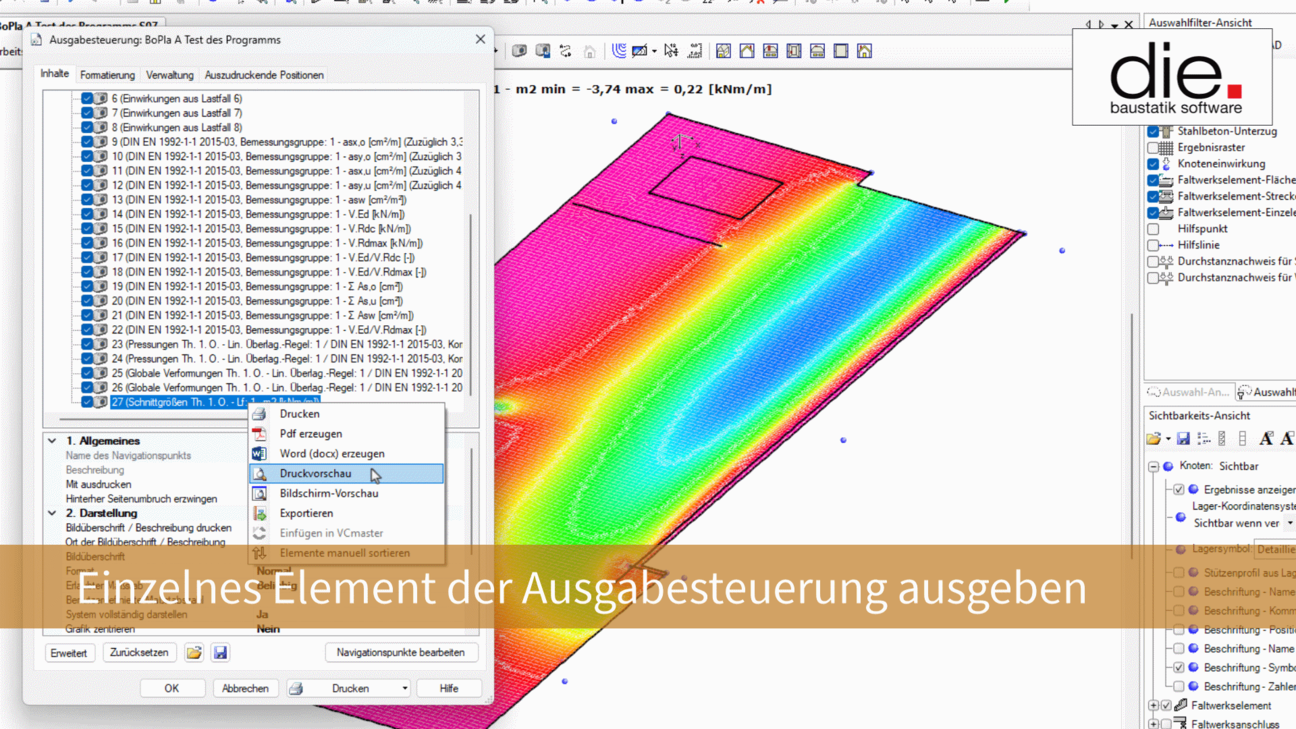
Task: Click the open folder icon beside Zurücksetzen
Action: [194, 653]
